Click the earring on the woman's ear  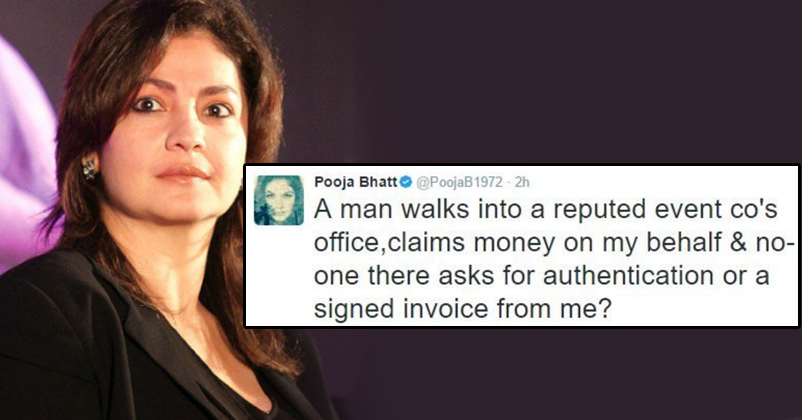point(90,168)
